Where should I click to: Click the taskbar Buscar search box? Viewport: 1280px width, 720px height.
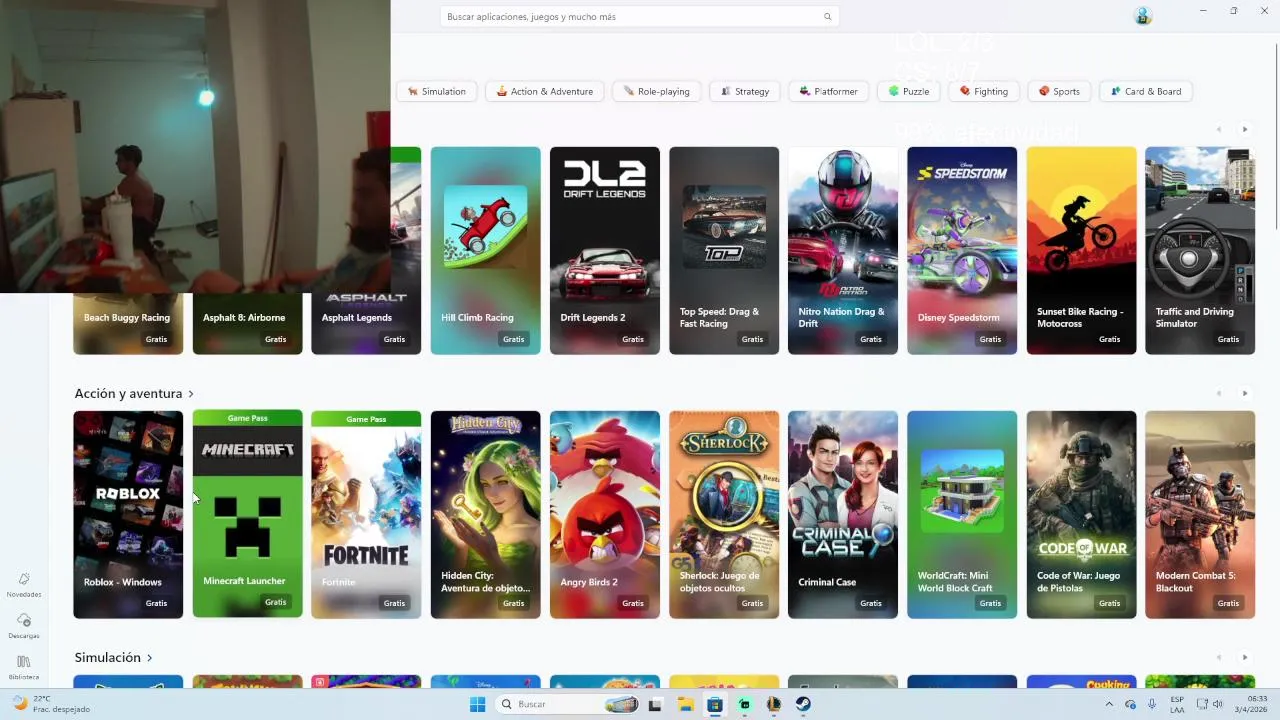[568, 704]
